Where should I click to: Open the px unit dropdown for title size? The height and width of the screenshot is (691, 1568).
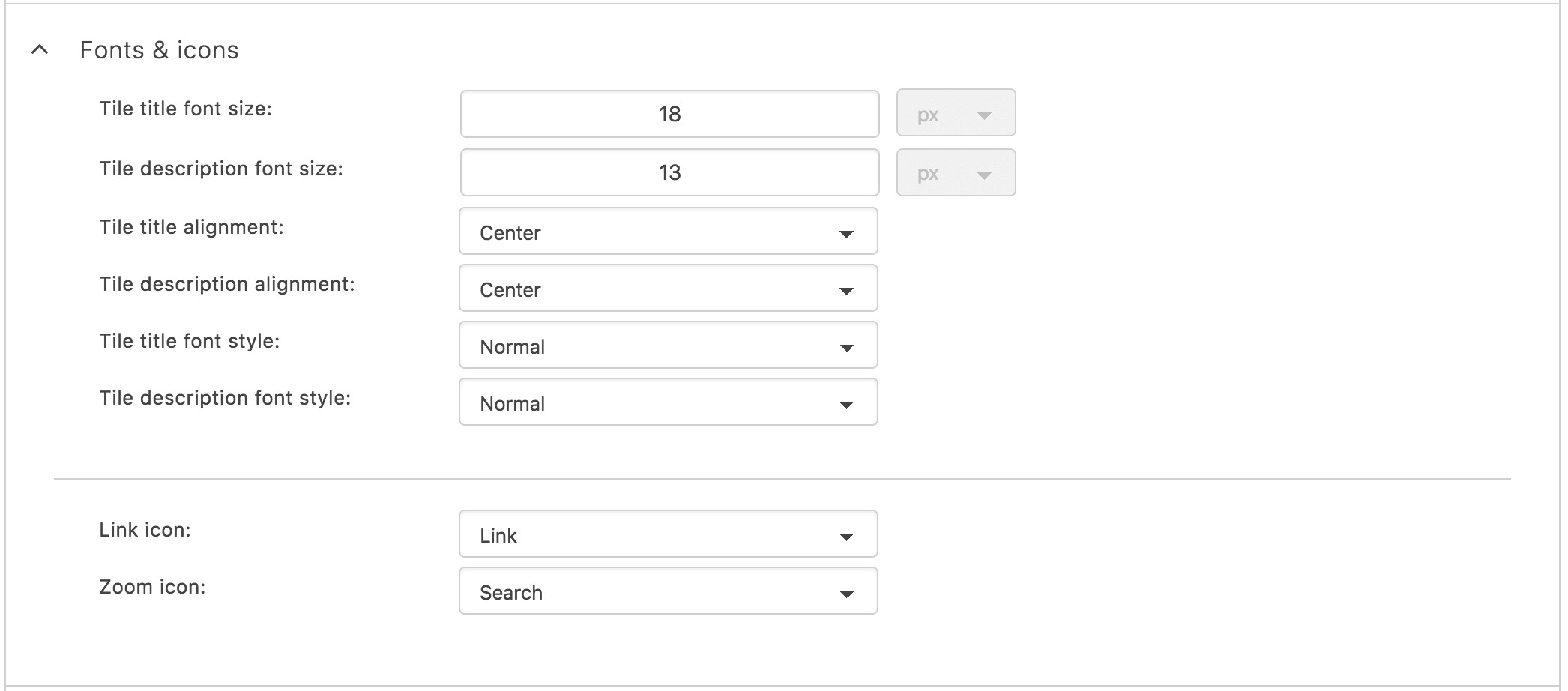(x=955, y=114)
